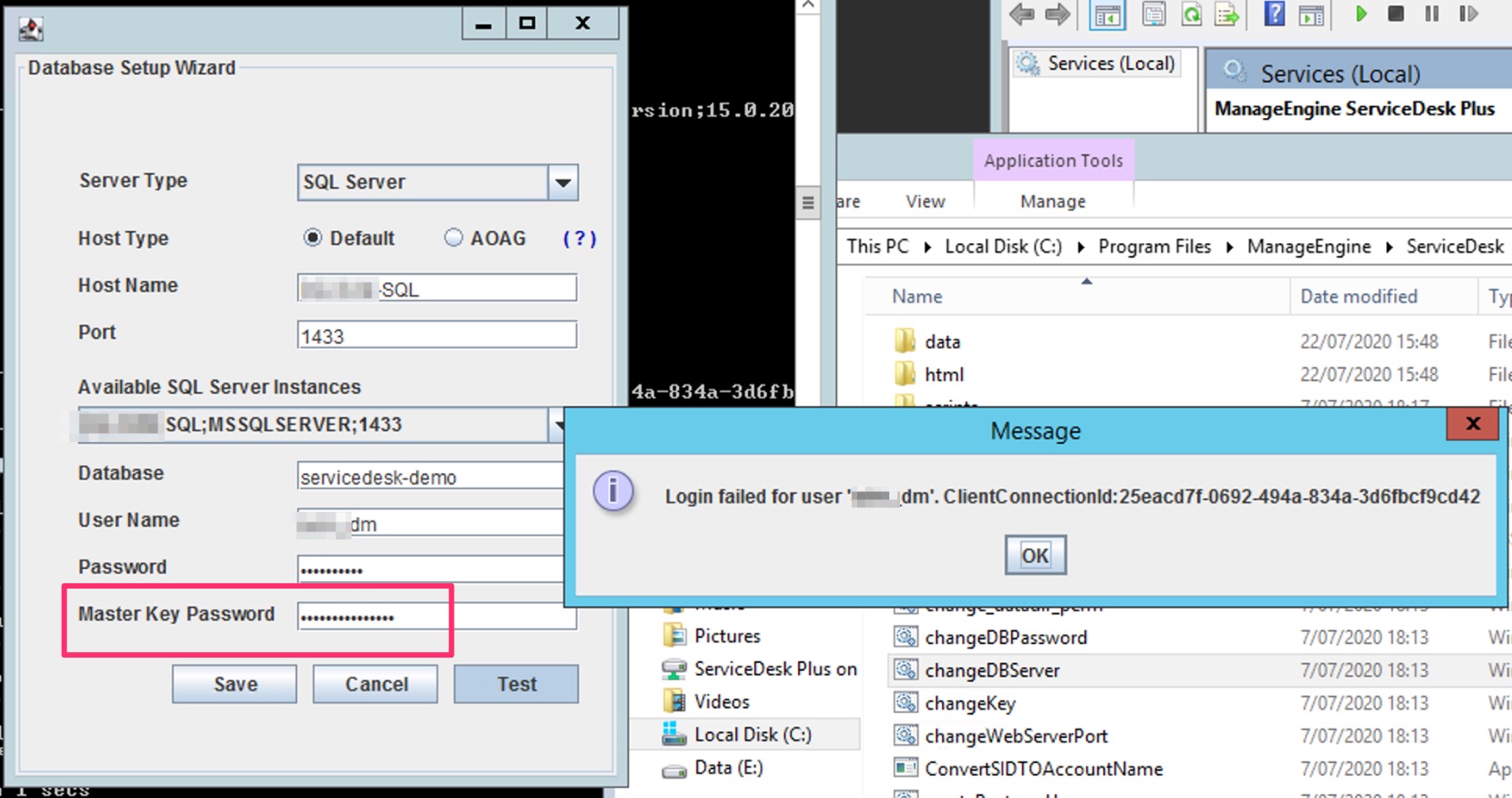Click the User Name input field
The width and height of the screenshot is (1512, 798).
coord(430,522)
